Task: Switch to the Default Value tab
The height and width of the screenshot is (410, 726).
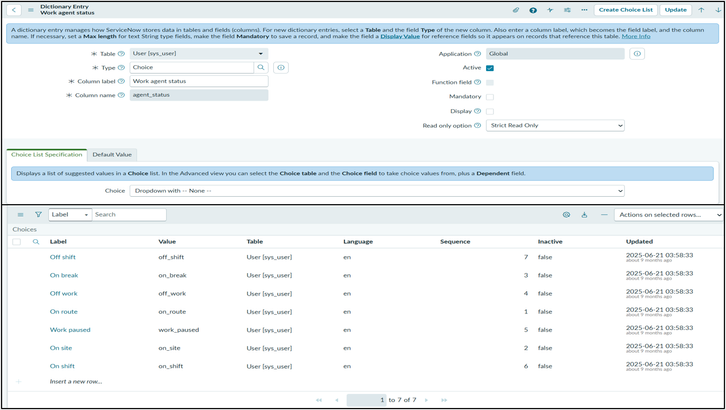Action: (x=112, y=155)
